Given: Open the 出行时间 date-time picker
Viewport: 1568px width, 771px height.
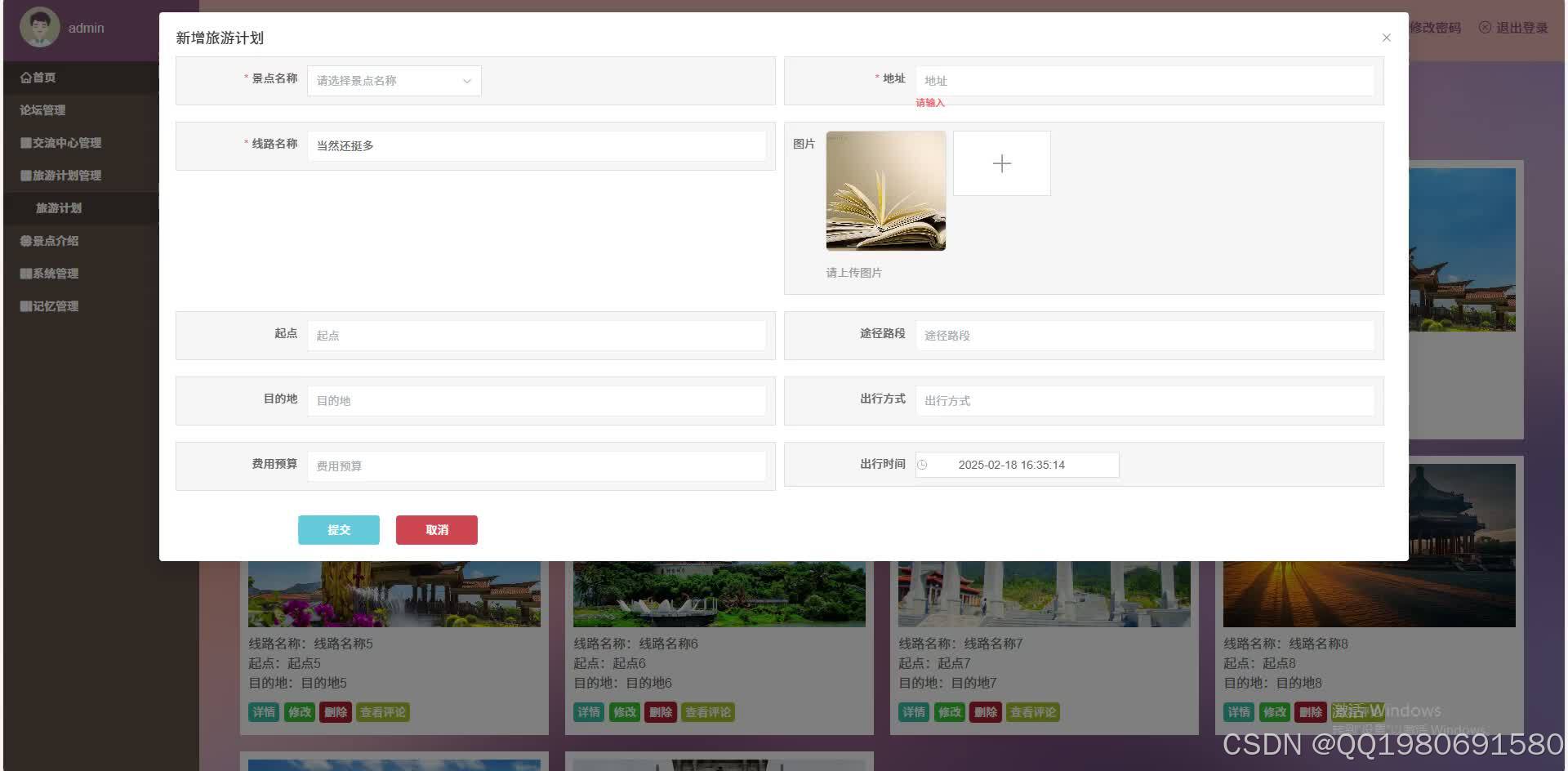Looking at the screenshot, I should click(1018, 465).
